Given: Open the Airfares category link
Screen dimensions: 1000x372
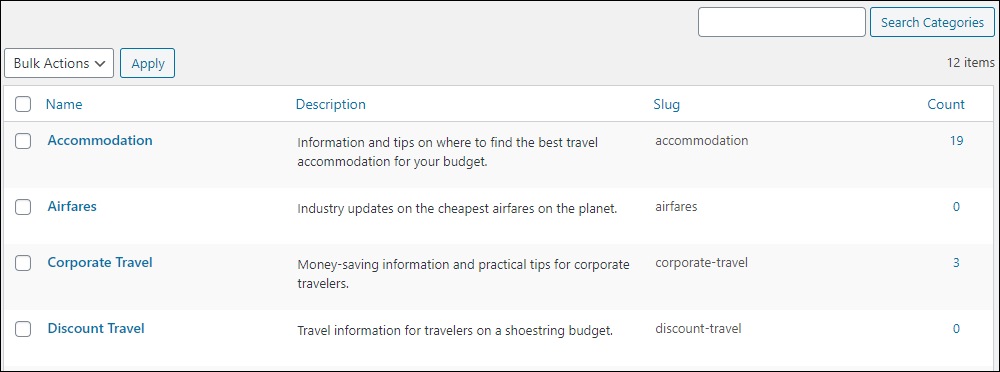Looking at the screenshot, I should point(72,206).
